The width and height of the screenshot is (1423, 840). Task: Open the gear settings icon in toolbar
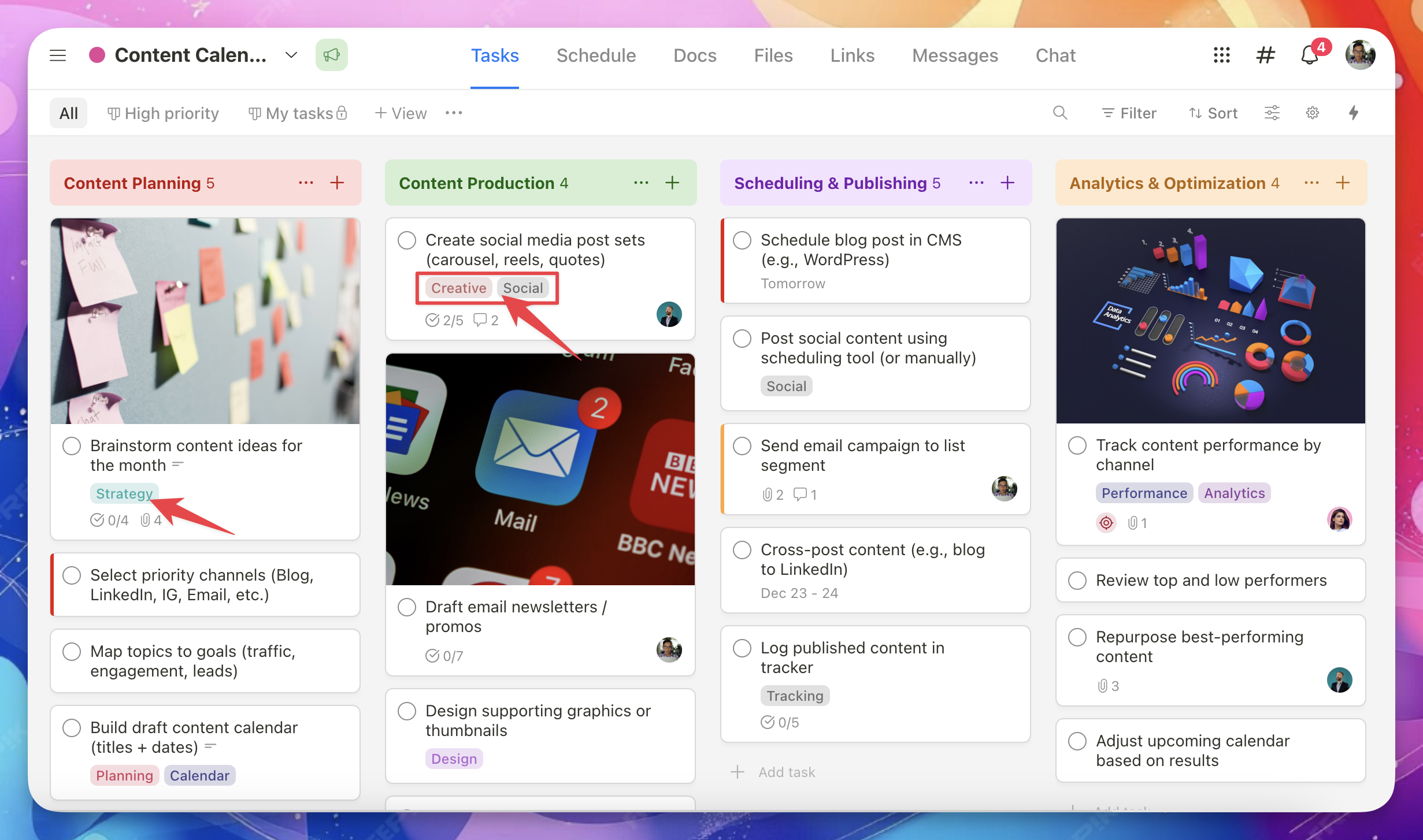pos(1313,113)
